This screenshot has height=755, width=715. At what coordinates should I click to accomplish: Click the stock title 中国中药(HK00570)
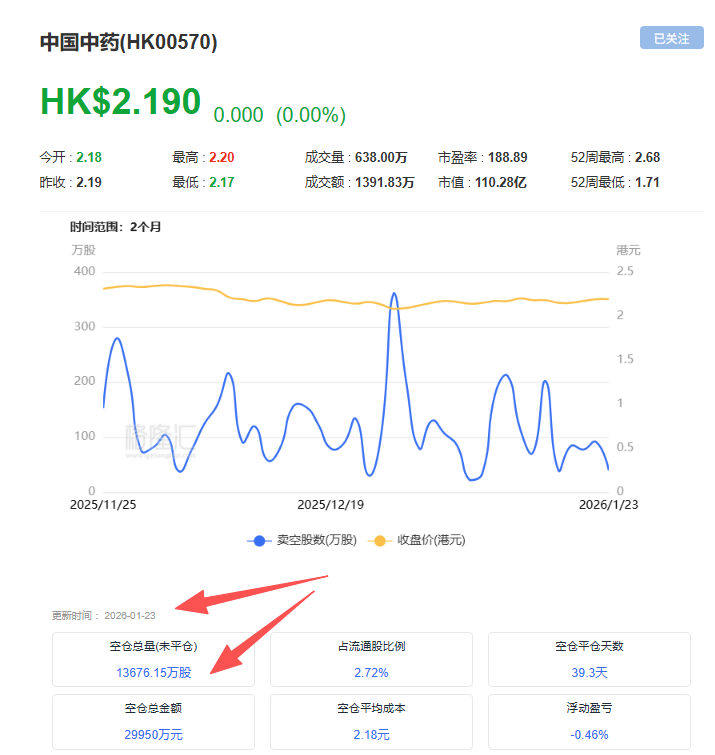tap(129, 42)
